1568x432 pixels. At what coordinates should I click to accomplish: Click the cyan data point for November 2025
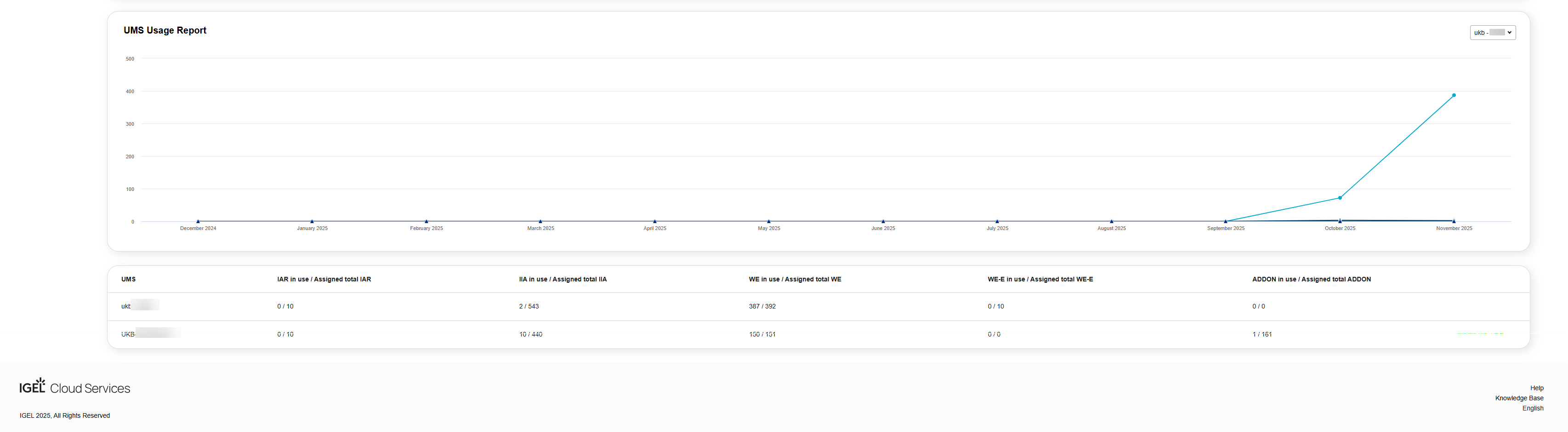coord(1454,95)
